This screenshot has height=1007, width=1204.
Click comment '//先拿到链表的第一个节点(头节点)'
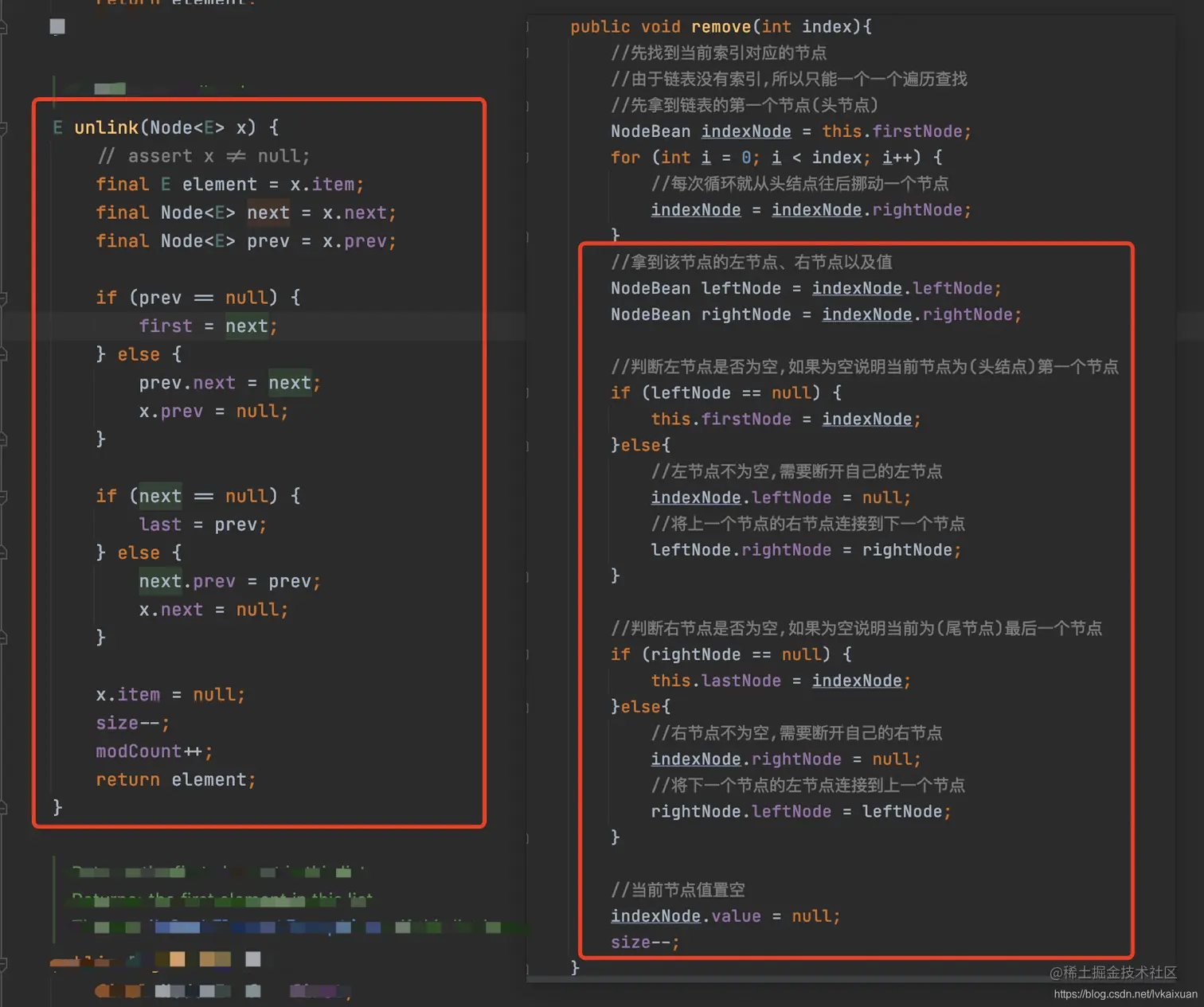[x=745, y=105]
